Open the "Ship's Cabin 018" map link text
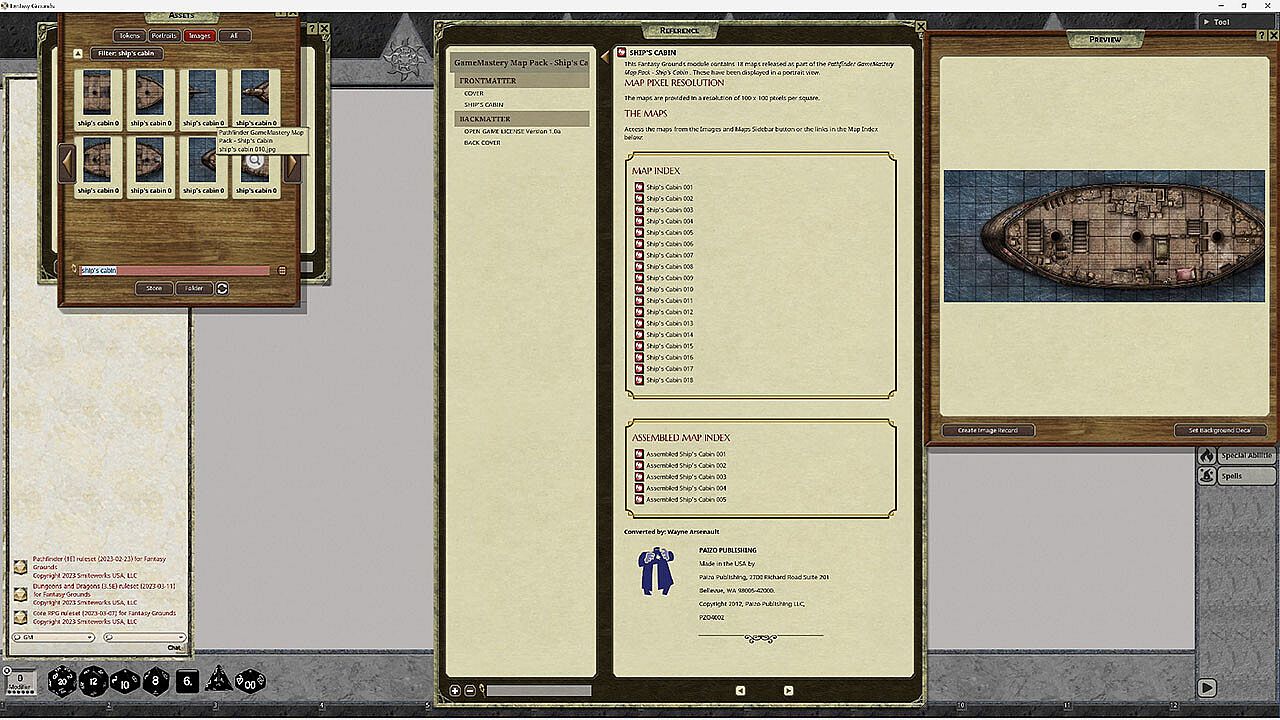Viewport: 1280px width, 720px height. (670, 380)
